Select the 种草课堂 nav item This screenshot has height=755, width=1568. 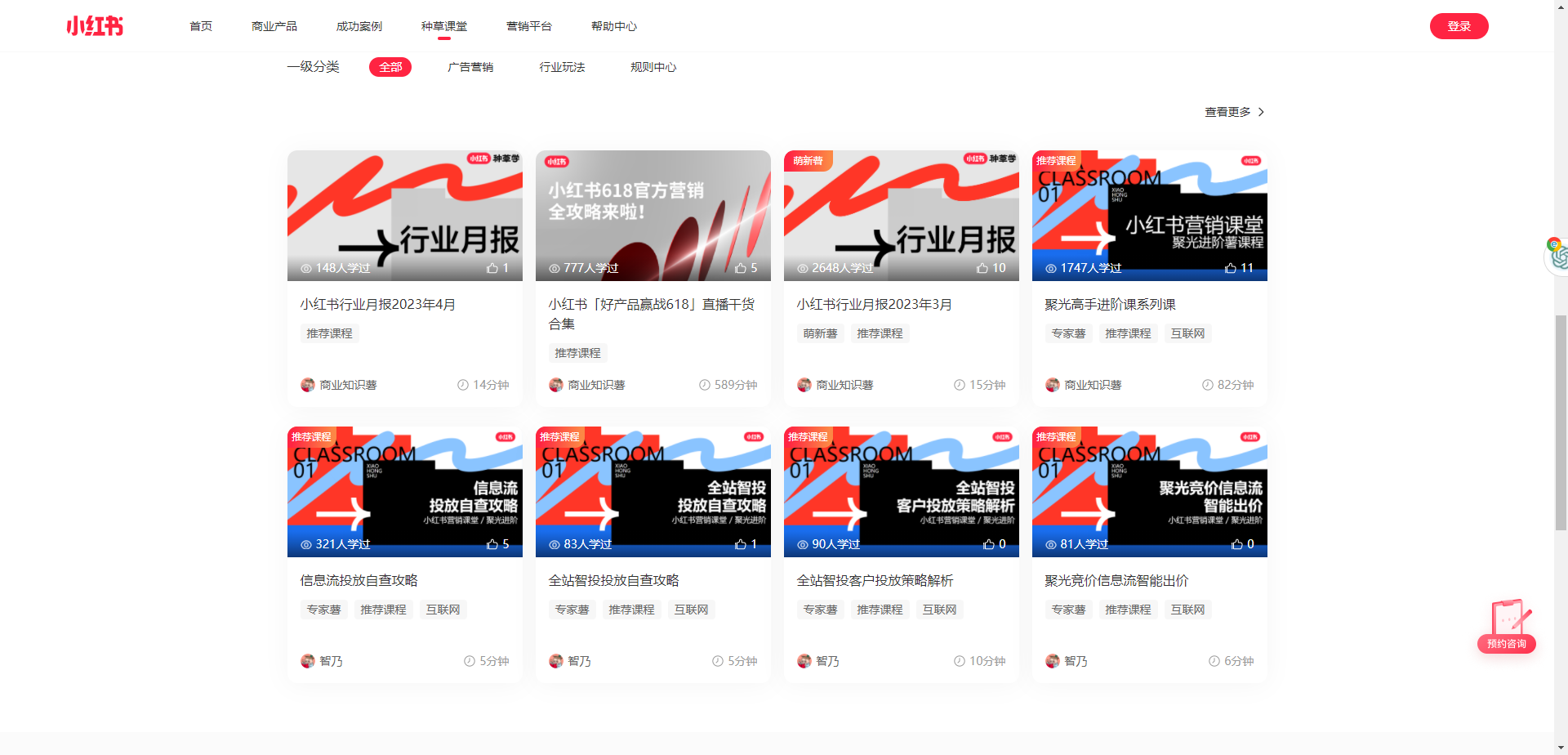point(444,26)
